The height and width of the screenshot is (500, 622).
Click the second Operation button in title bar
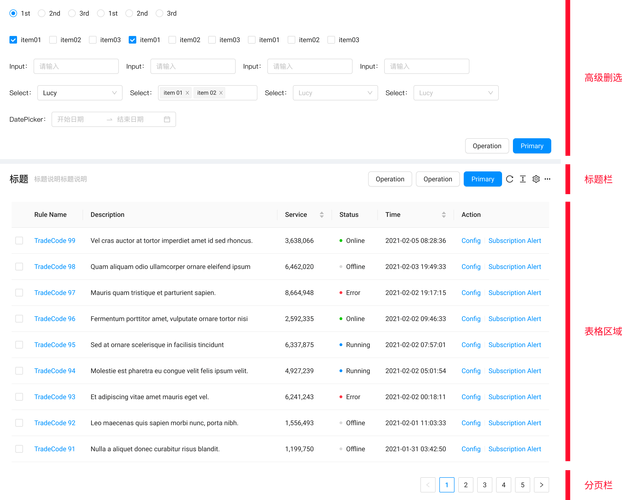coord(438,179)
